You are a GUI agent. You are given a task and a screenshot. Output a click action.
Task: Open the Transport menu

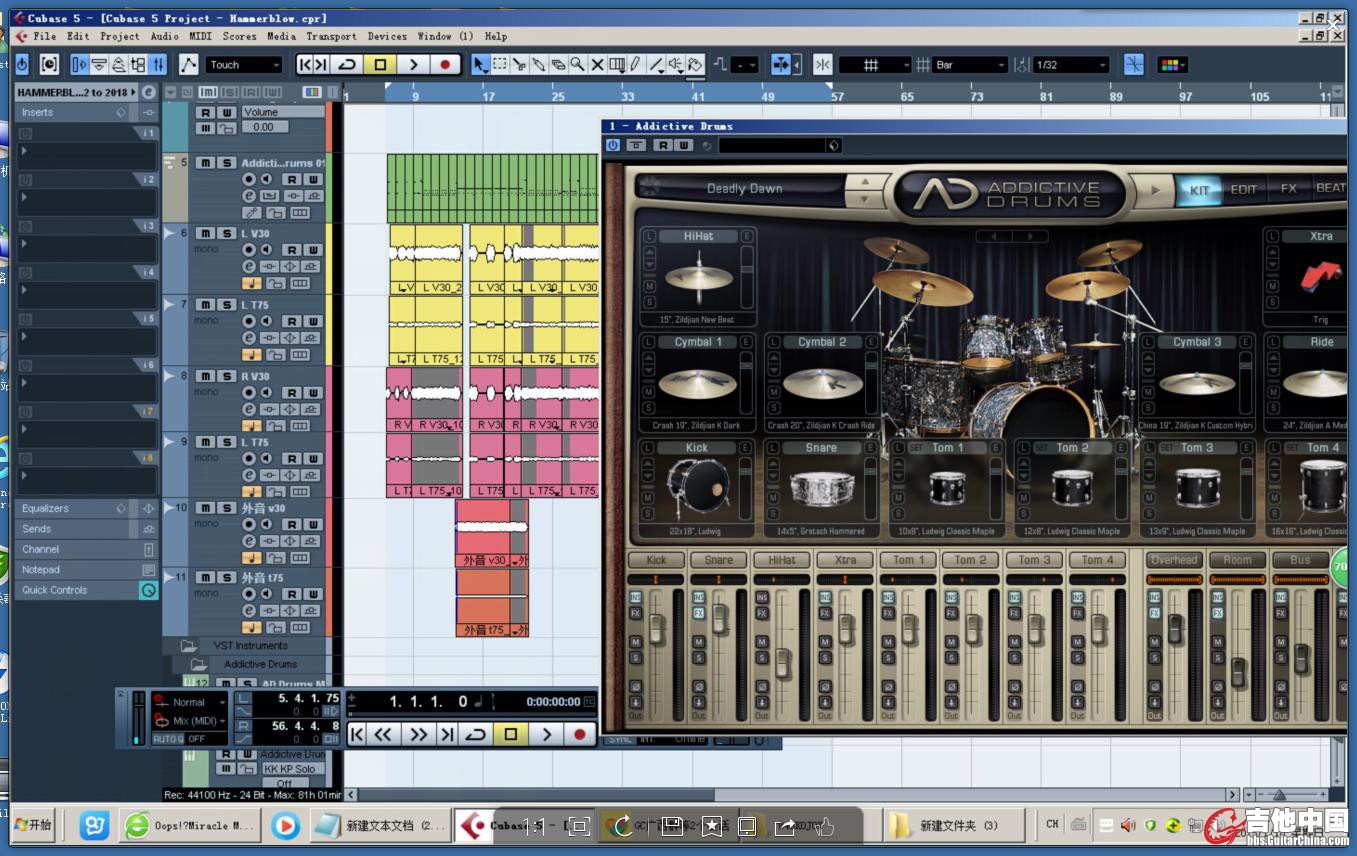331,36
